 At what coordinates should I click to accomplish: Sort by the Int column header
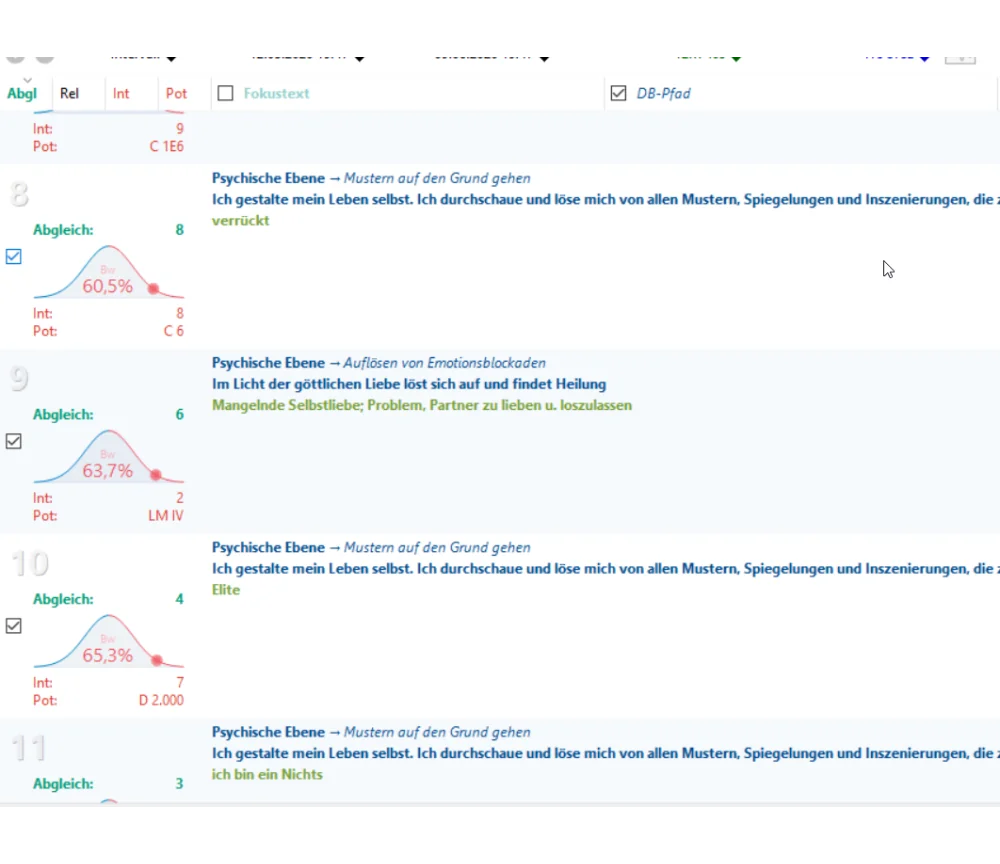click(121, 94)
